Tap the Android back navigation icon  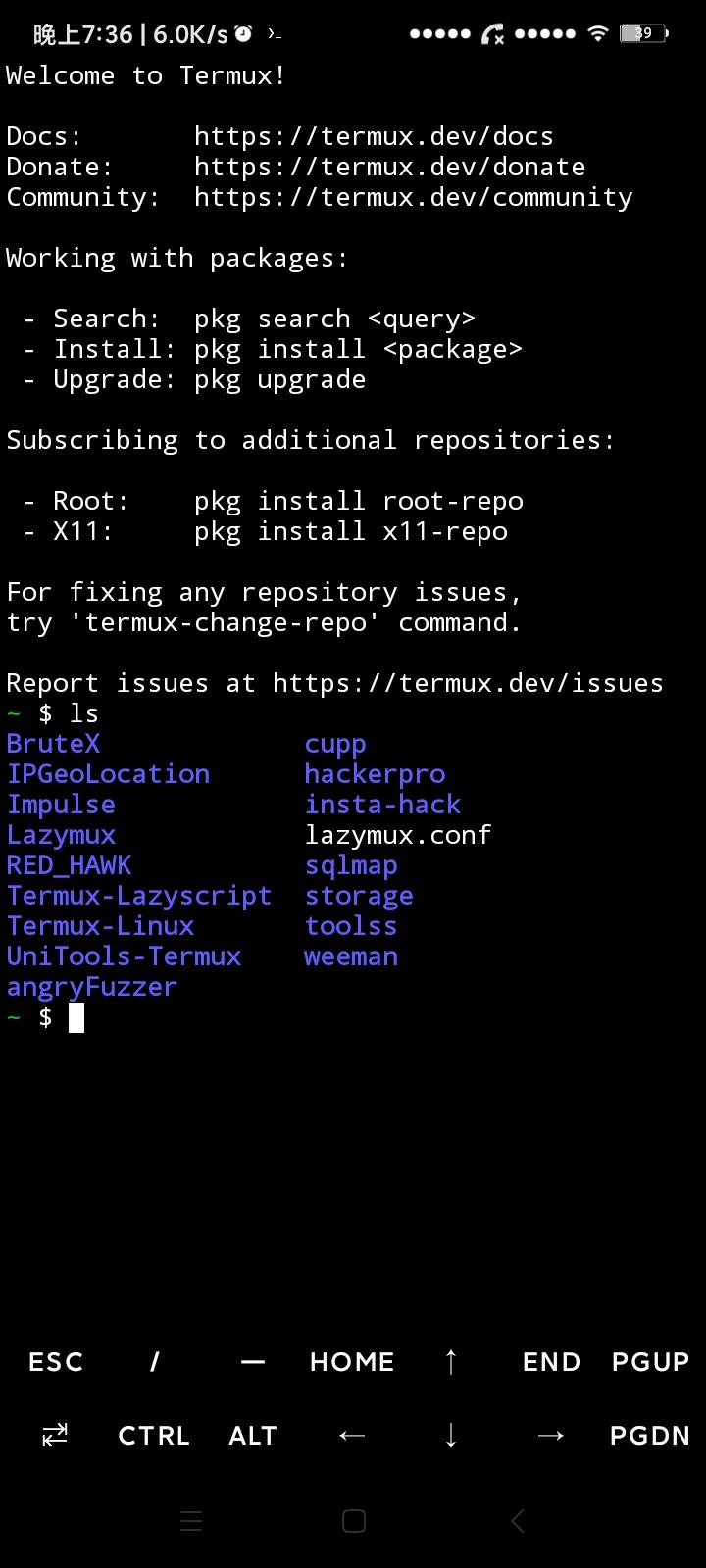pyautogui.click(x=518, y=1521)
